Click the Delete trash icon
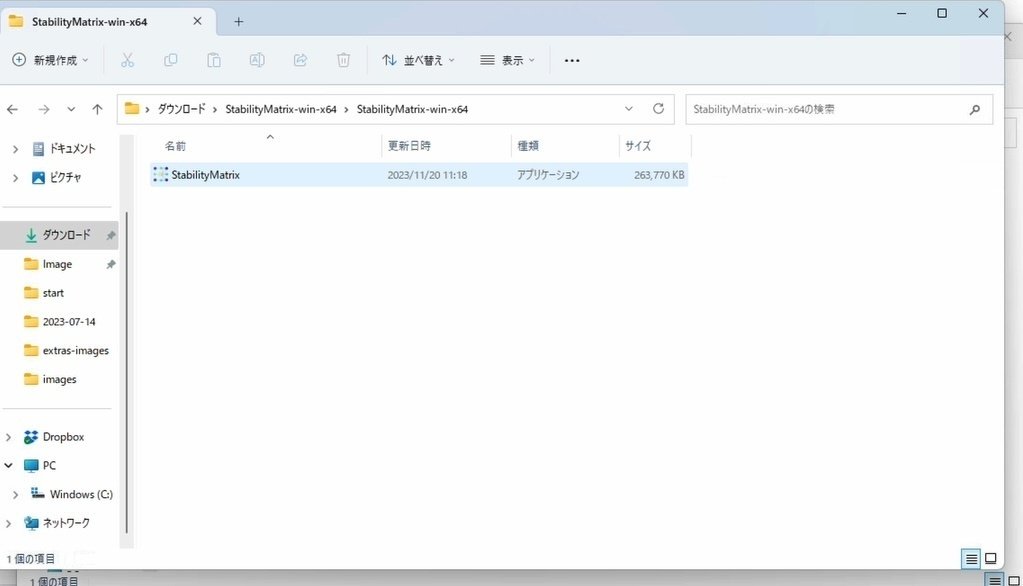 click(343, 60)
